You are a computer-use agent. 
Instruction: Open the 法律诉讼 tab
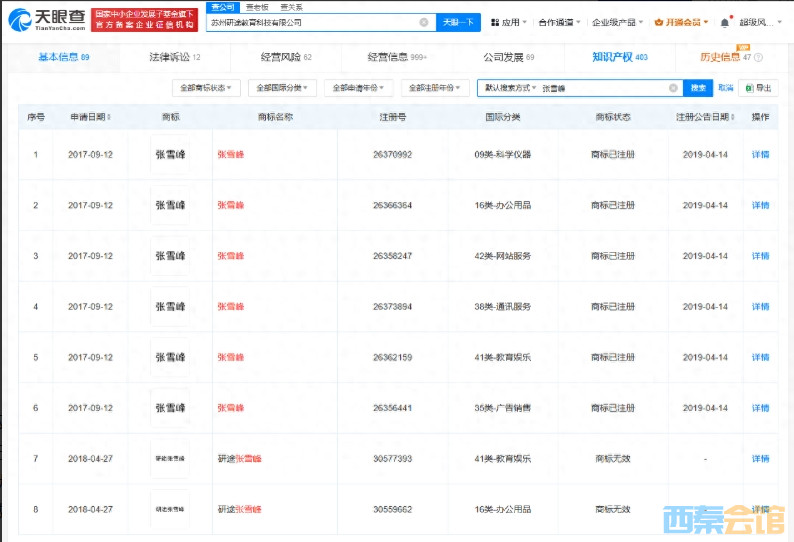(x=175, y=57)
